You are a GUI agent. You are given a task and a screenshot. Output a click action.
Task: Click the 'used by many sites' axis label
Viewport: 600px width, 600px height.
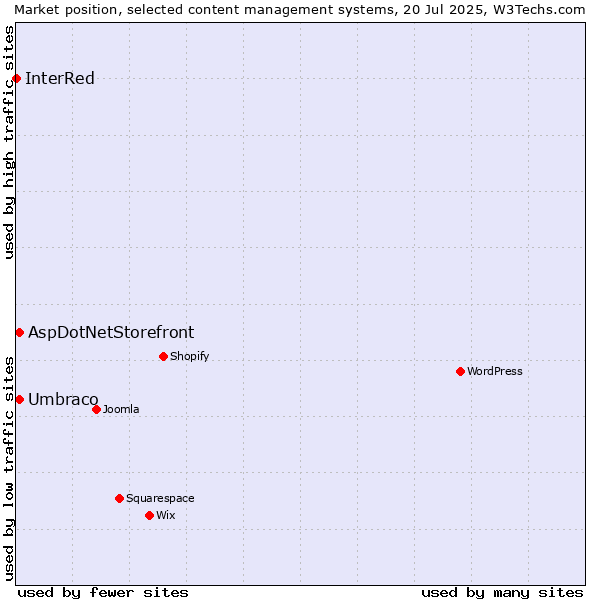pos(502,593)
